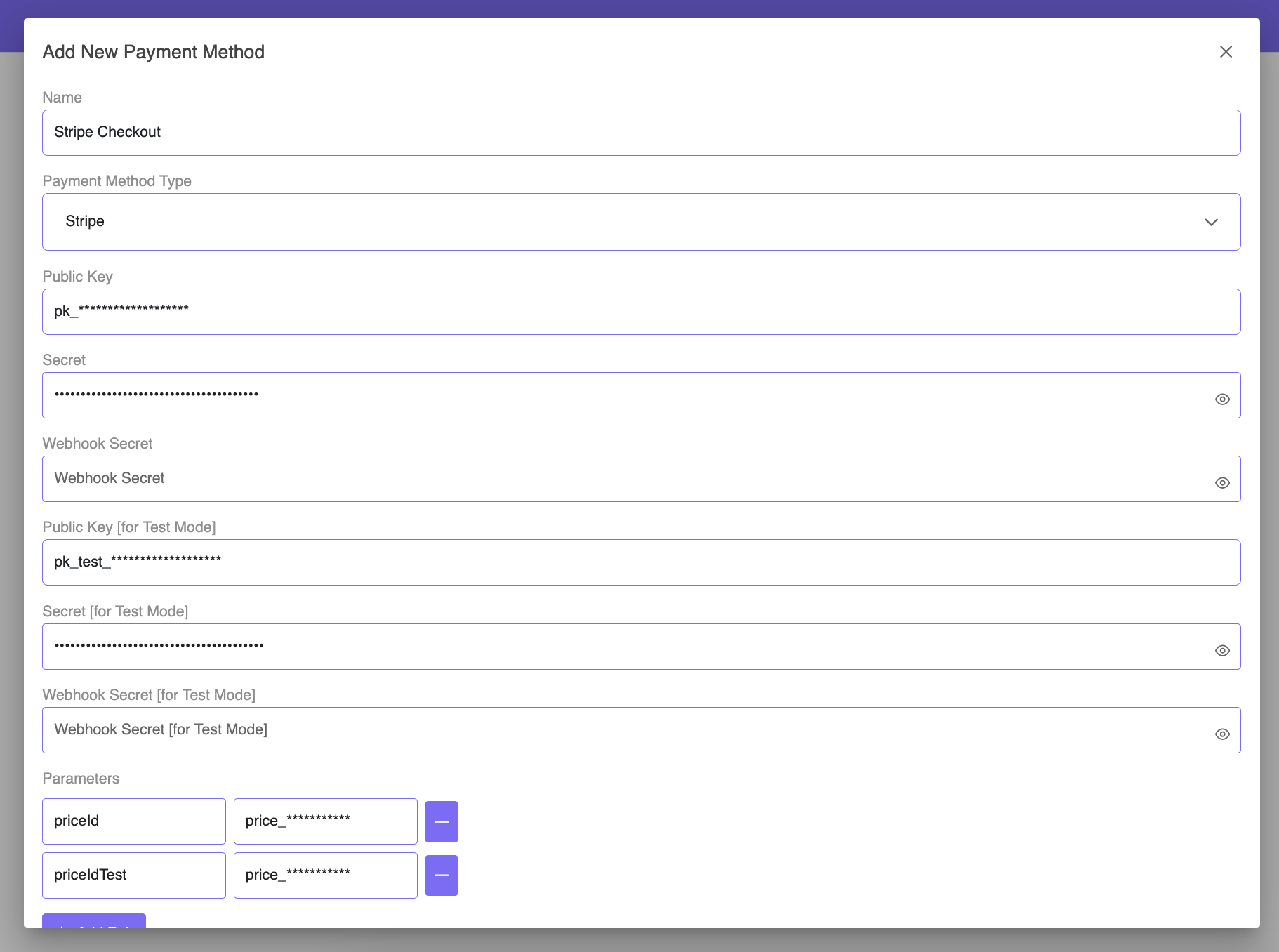Screen dimensions: 1279x952
Task: Click the Stripe payment type selector
Action: [640, 221]
